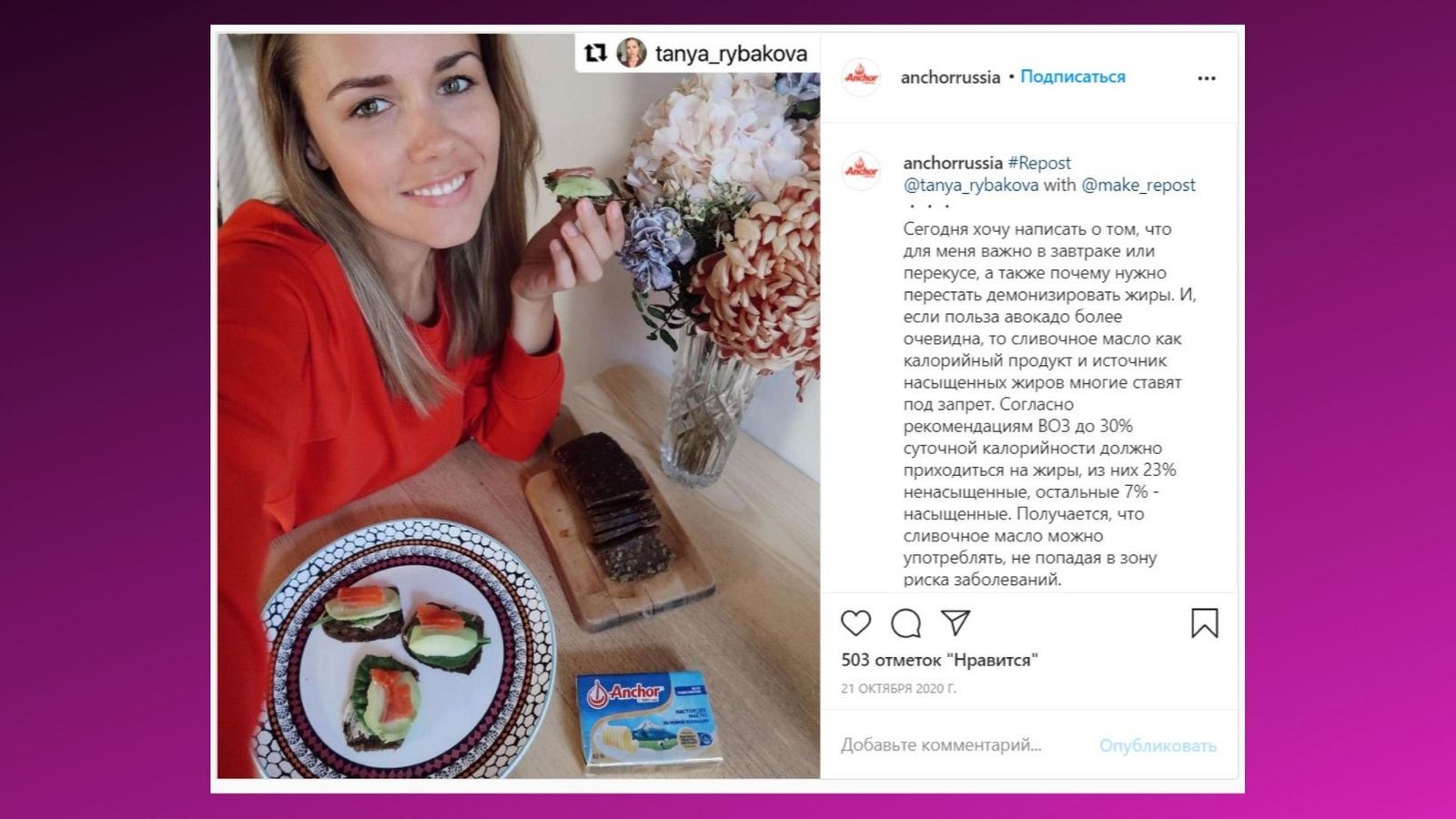Open the @tanya_rybakova mention in caption
This screenshot has width=1456, height=819.
coord(971,185)
